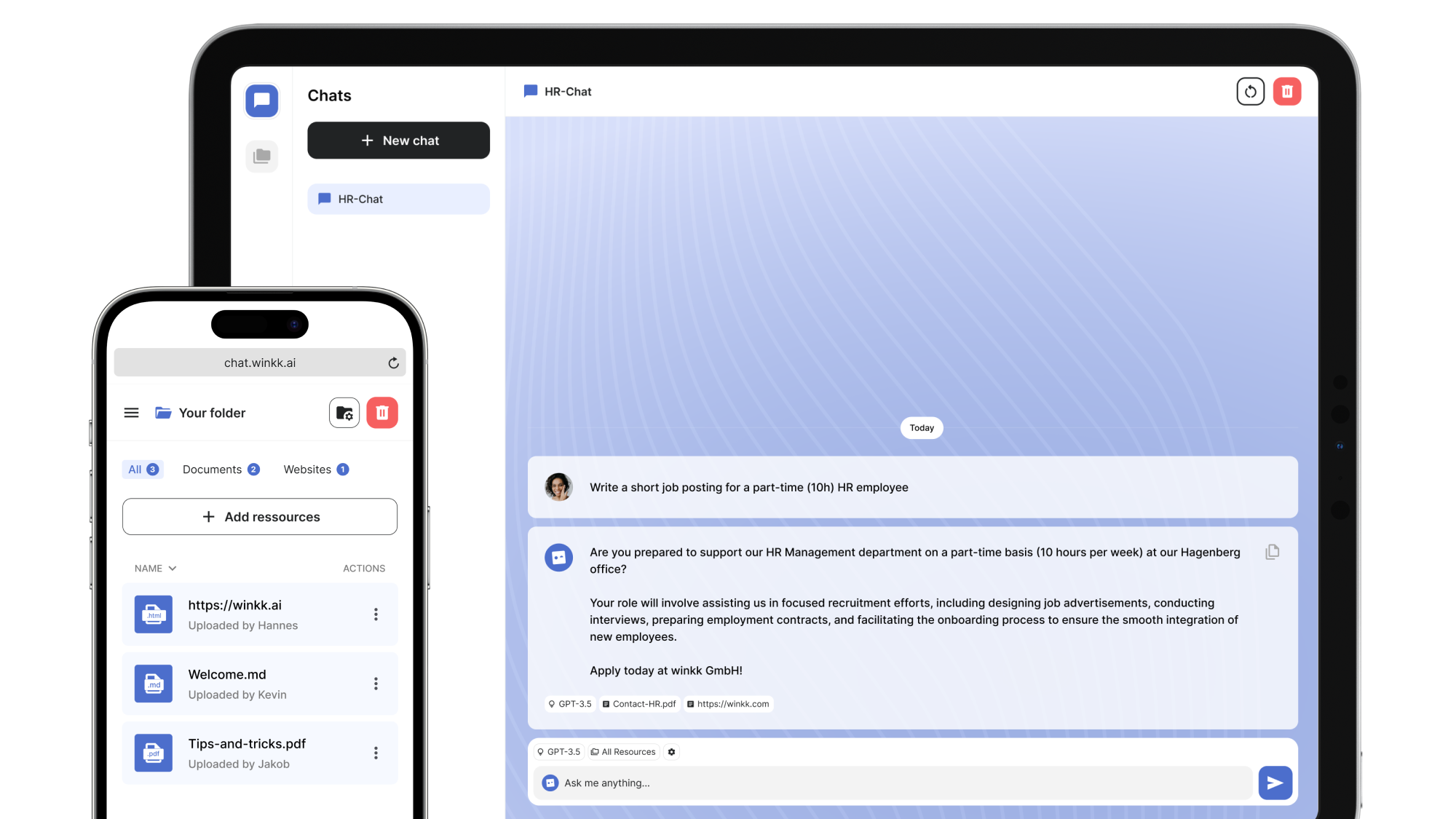The width and height of the screenshot is (1456, 819).
Task: Click Add resources button in mobile view
Action: click(x=260, y=516)
